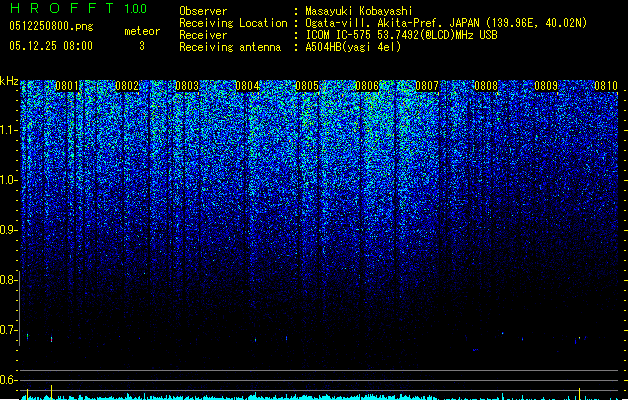Click the 'meteor' count label

142,31
